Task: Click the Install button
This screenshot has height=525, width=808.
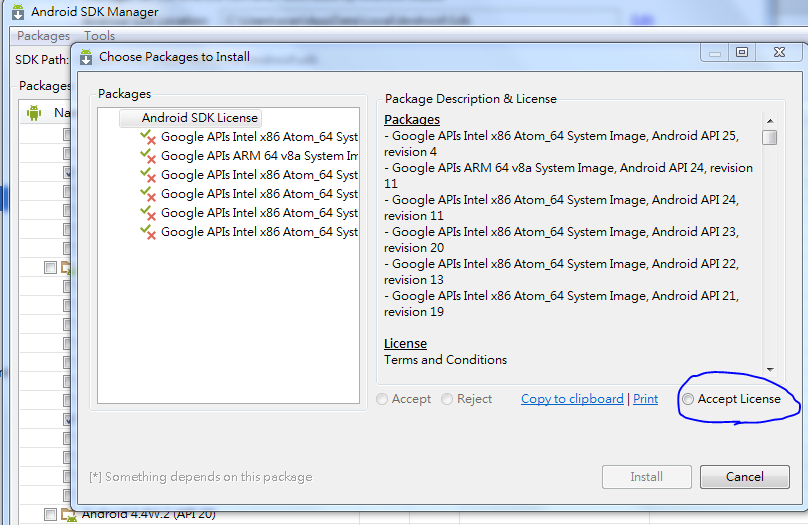Action: (x=646, y=477)
